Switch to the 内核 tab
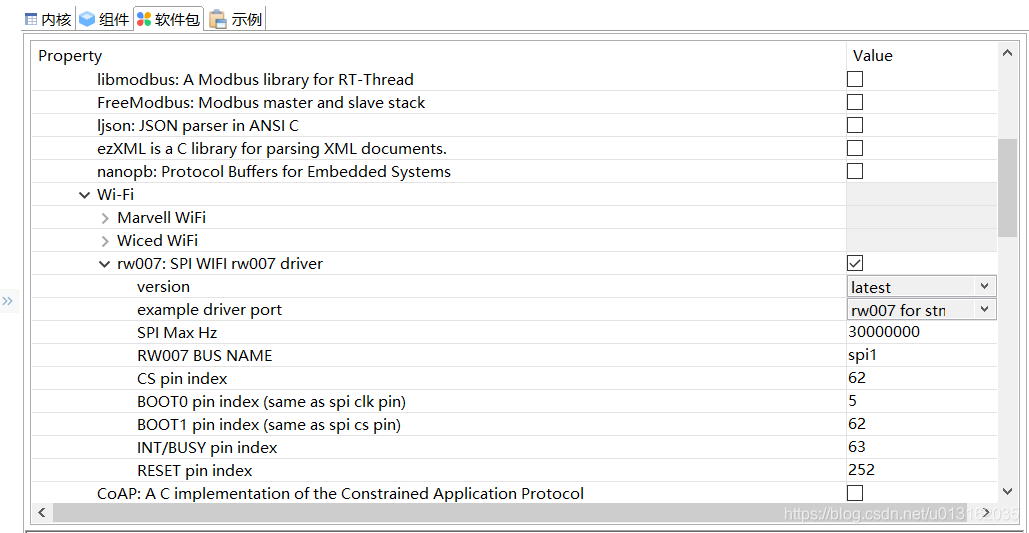 48,19
